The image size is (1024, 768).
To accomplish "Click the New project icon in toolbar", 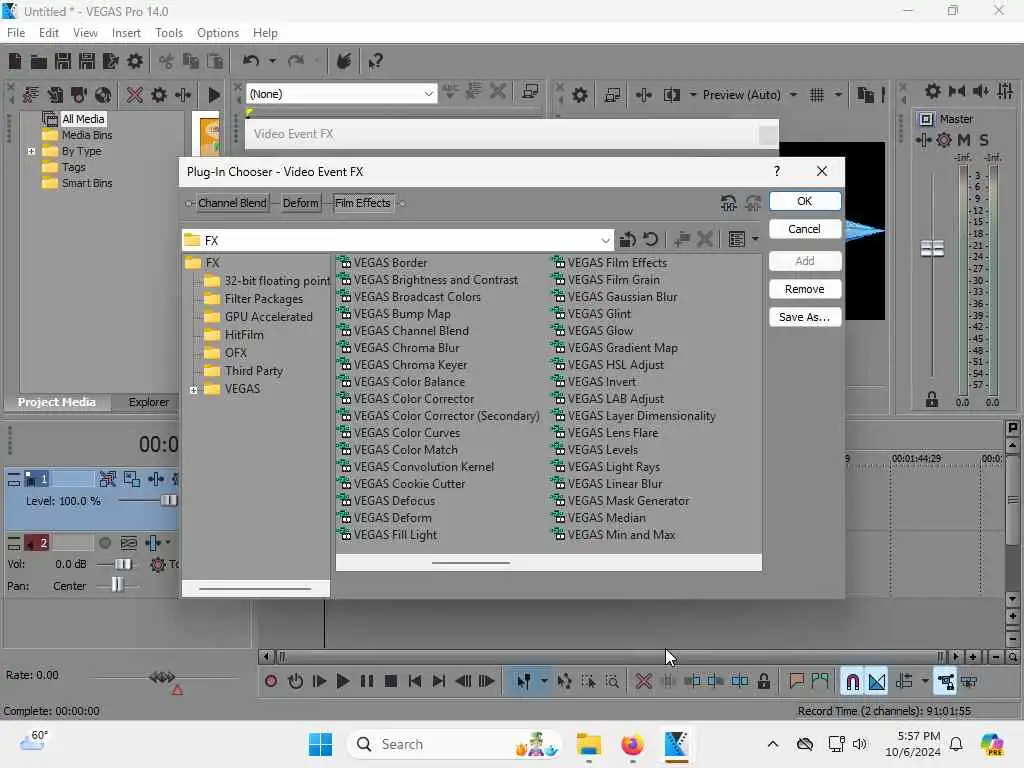I will click(x=15, y=61).
